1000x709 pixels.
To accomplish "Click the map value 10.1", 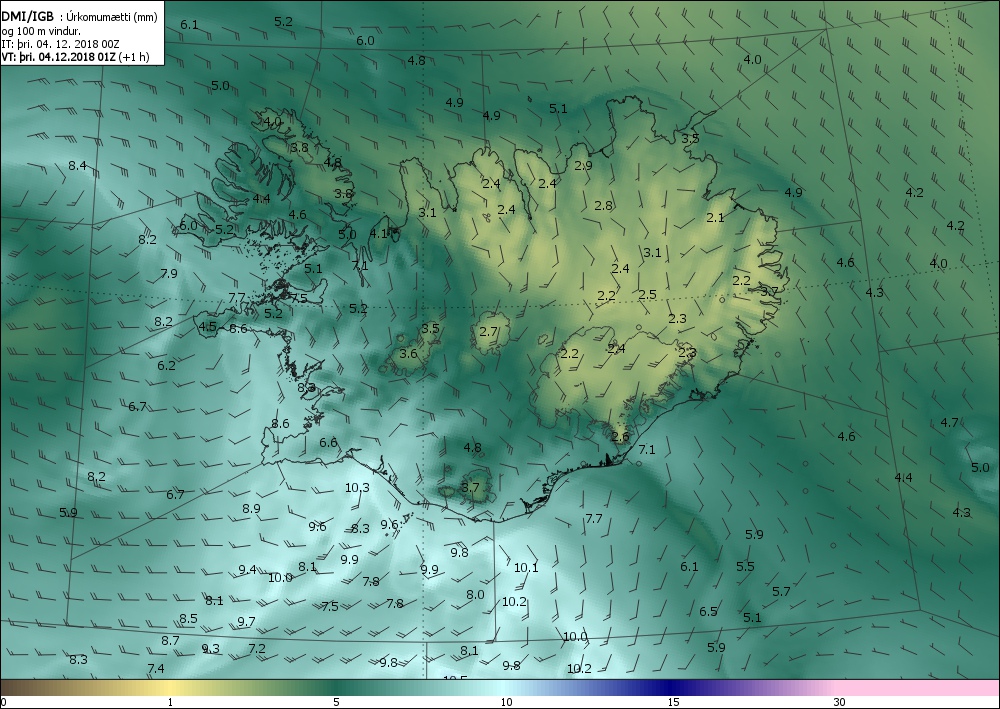I will point(526,567).
